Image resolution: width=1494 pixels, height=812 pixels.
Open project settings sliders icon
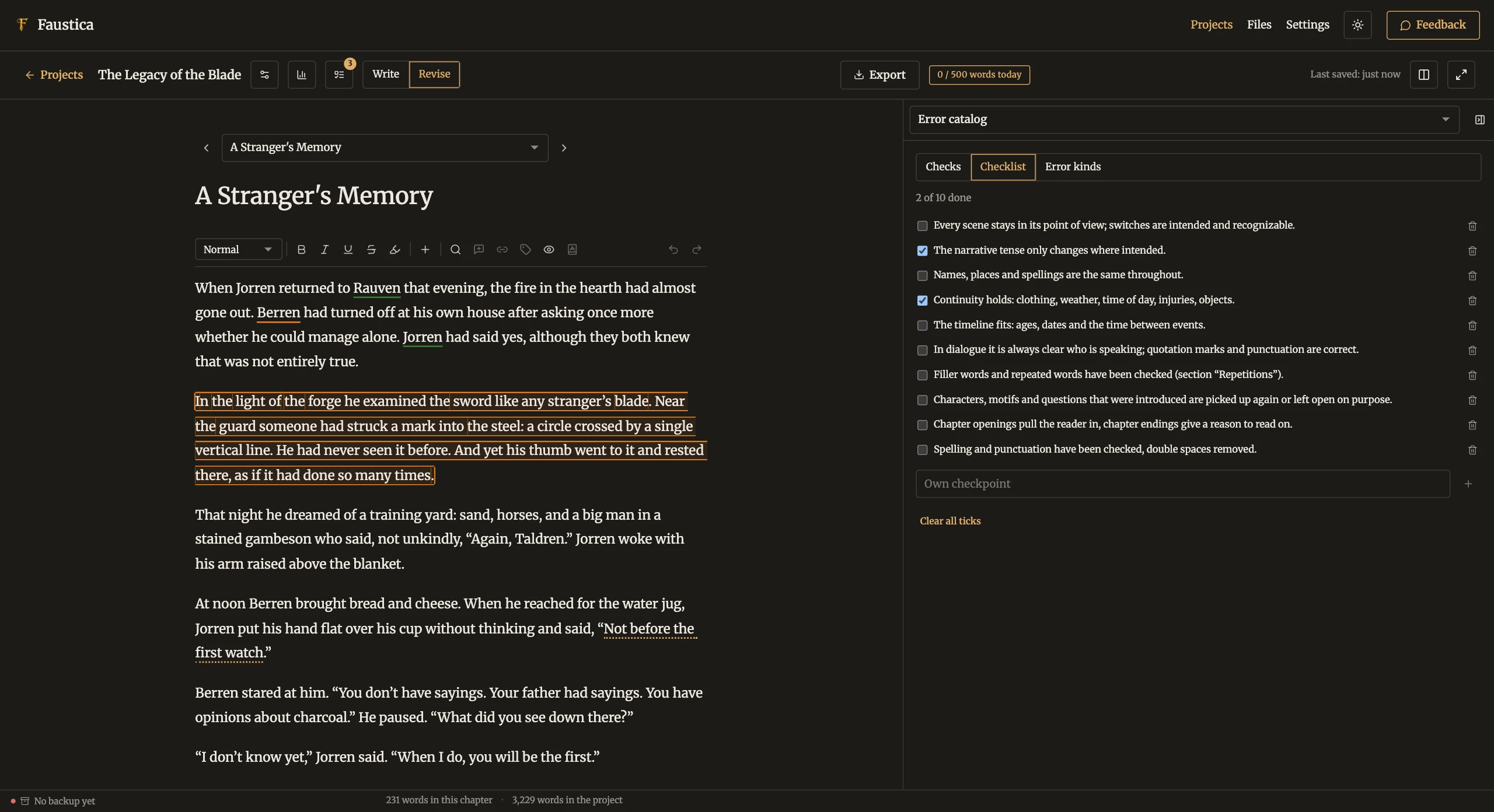click(264, 75)
